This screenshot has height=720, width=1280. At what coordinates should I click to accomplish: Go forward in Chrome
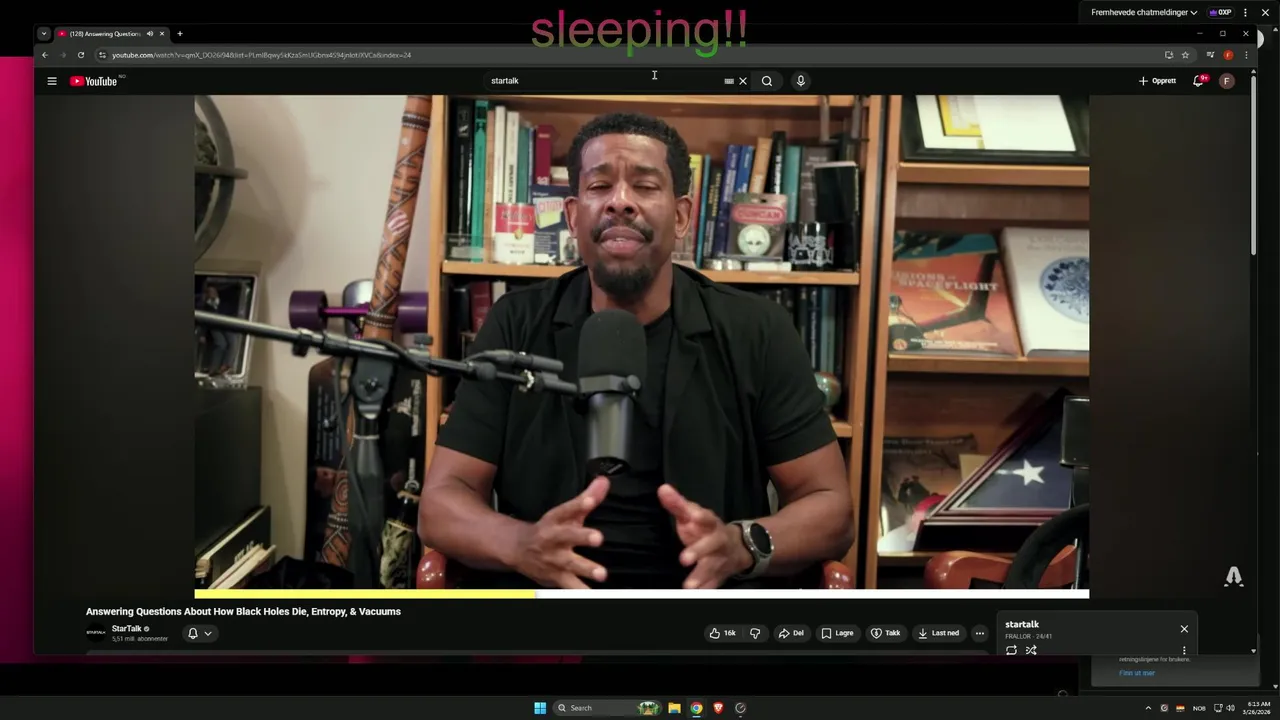click(63, 55)
